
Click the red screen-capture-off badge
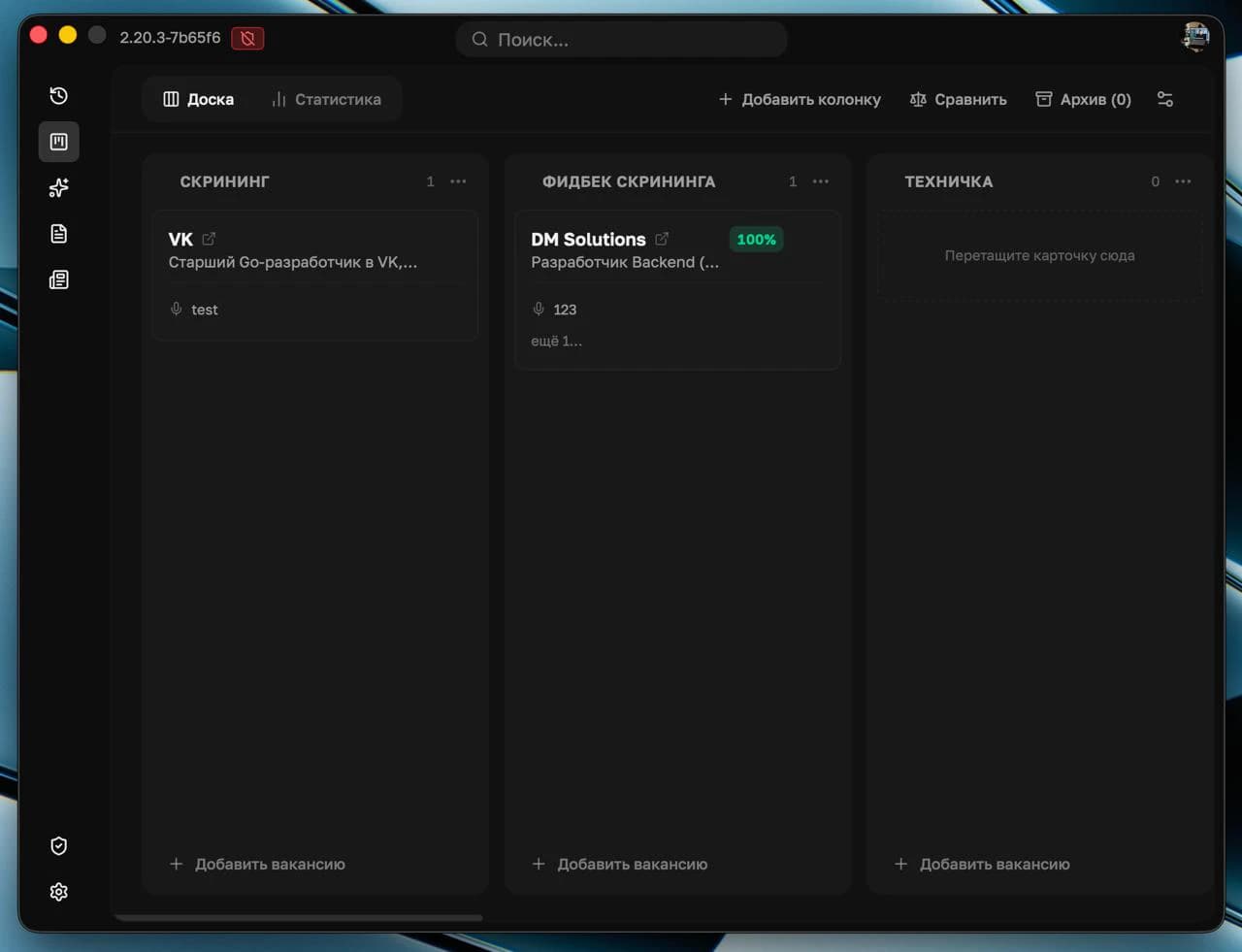point(247,38)
